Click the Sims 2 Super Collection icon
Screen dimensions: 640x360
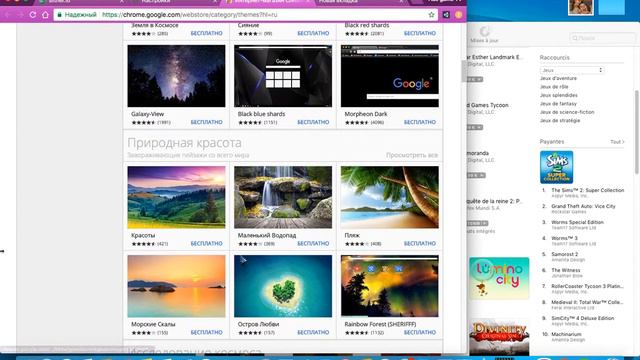pos(556,167)
